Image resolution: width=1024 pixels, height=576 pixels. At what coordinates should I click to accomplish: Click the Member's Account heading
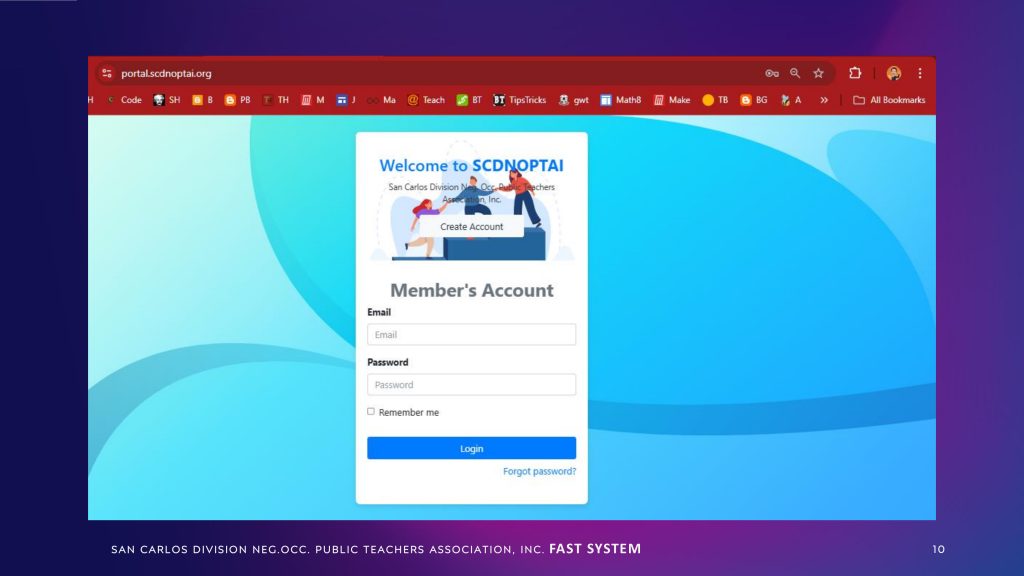(472, 290)
